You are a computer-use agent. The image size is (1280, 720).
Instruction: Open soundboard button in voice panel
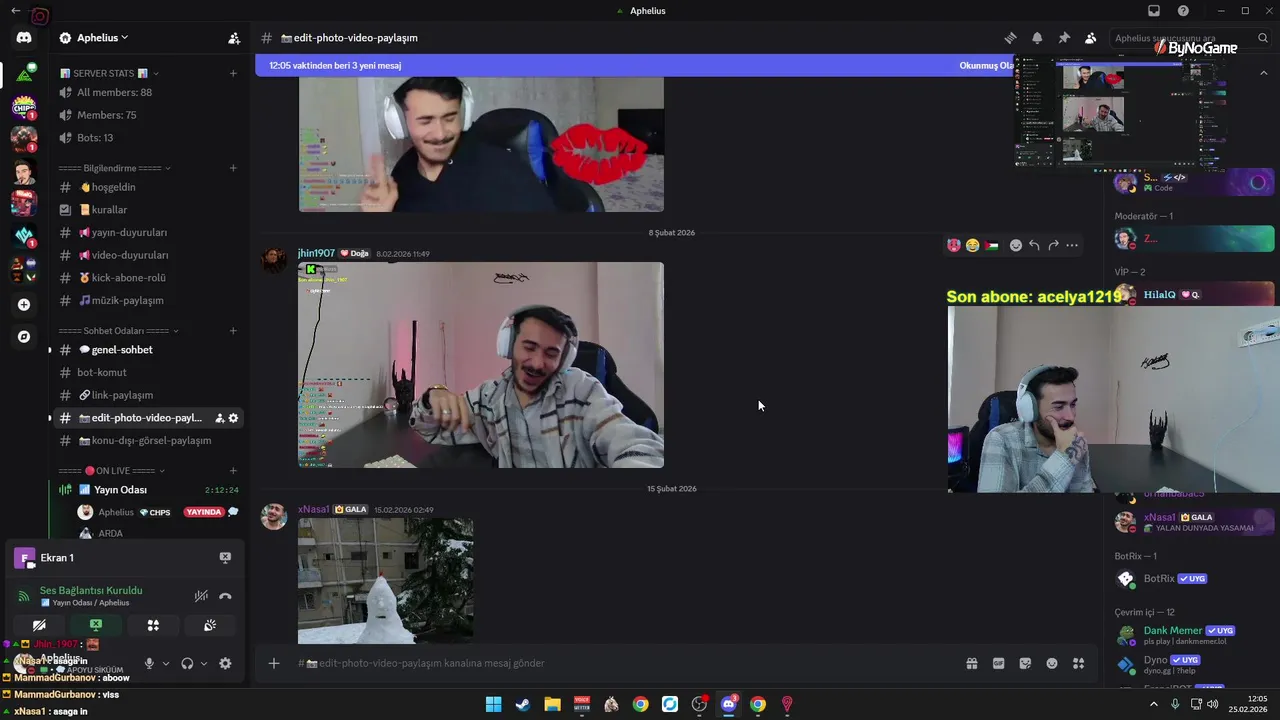[210, 625]
